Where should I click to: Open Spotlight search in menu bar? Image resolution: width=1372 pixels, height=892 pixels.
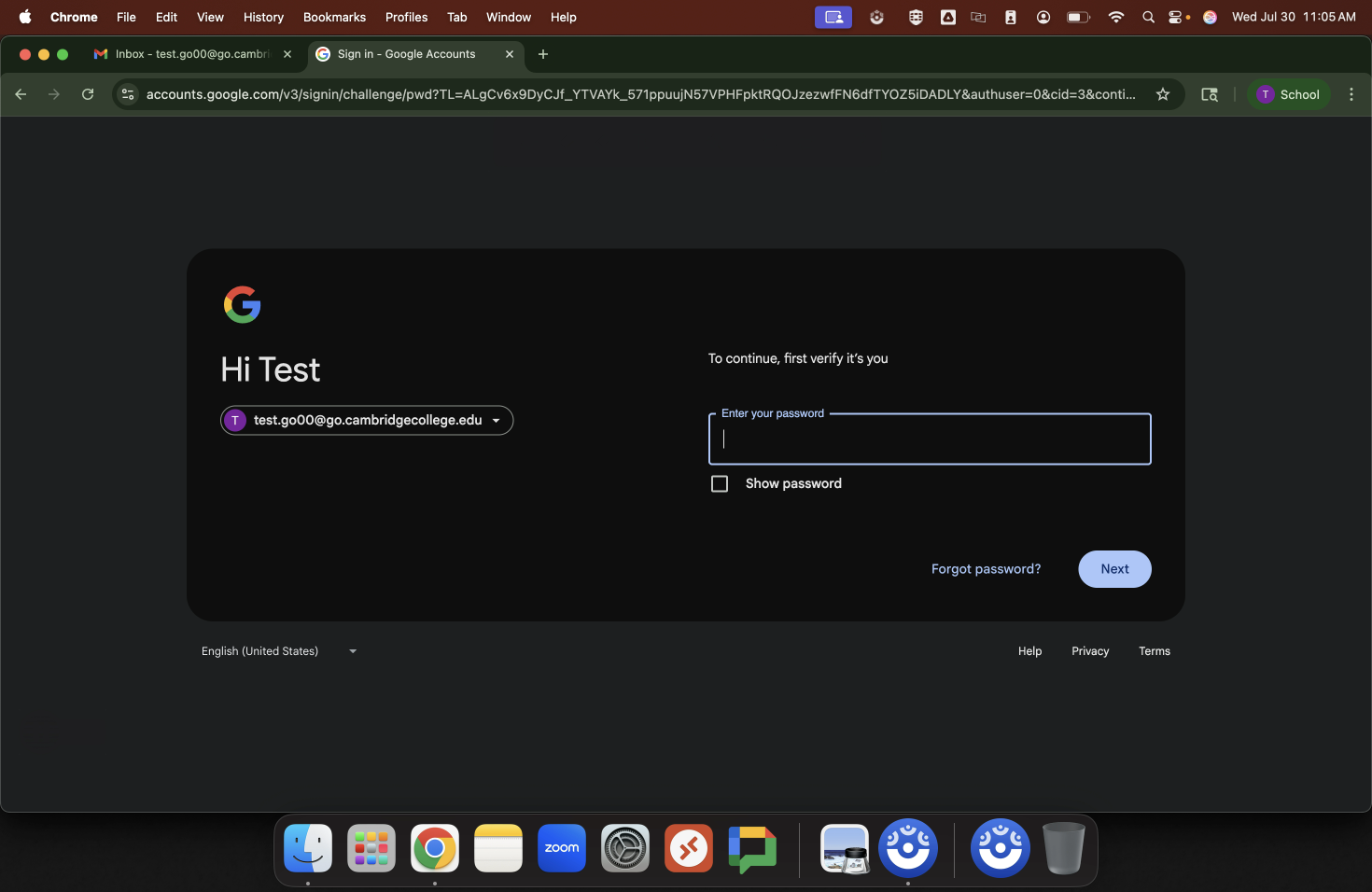(1148, 17)
